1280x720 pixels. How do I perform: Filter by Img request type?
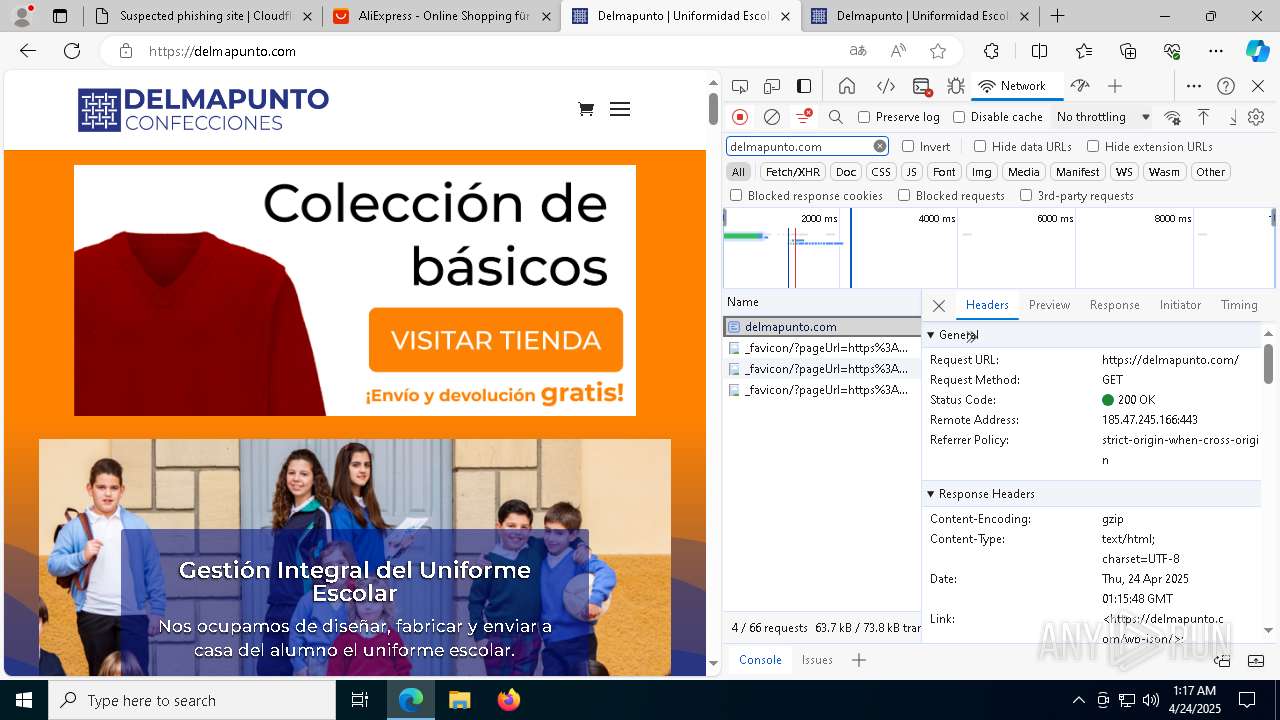click(982, 172)
